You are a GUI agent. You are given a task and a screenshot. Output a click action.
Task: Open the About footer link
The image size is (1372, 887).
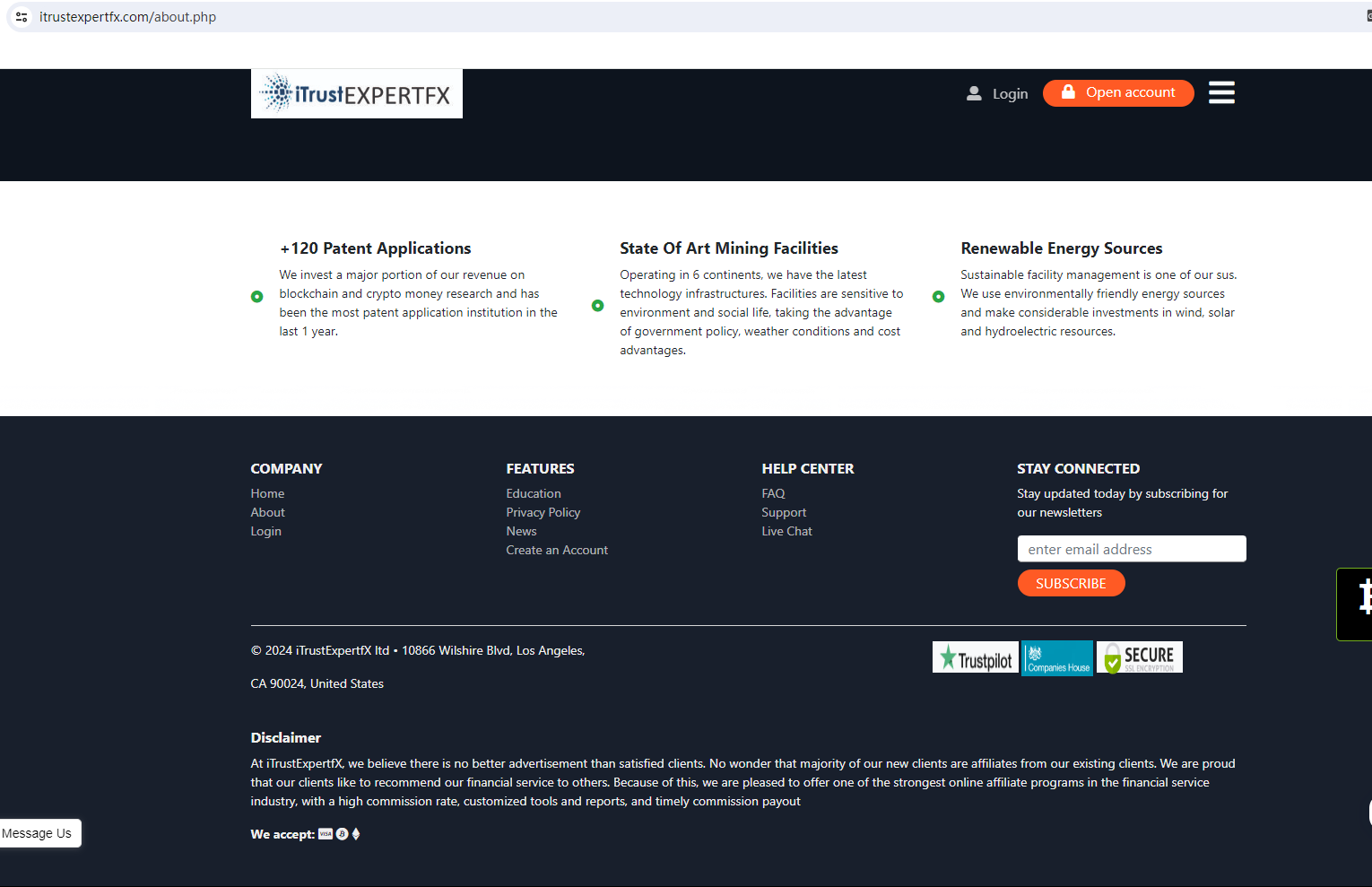click(267, 512)
